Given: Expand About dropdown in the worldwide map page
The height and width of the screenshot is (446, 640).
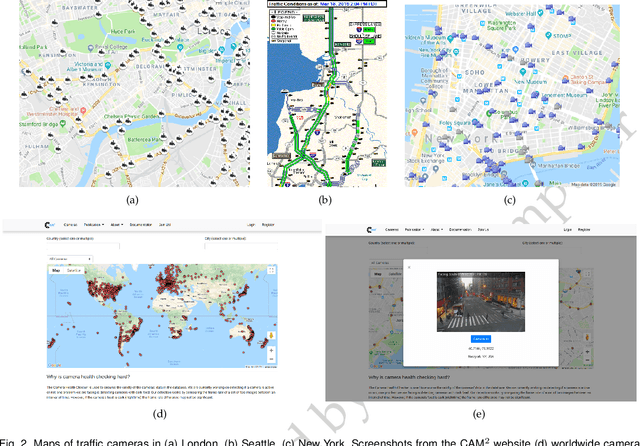Looking at the screenshot, I should [x=117, y=225].
